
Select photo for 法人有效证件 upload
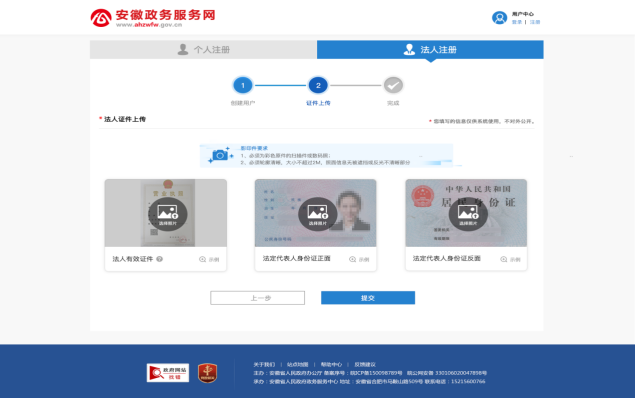tap(167, 214)
